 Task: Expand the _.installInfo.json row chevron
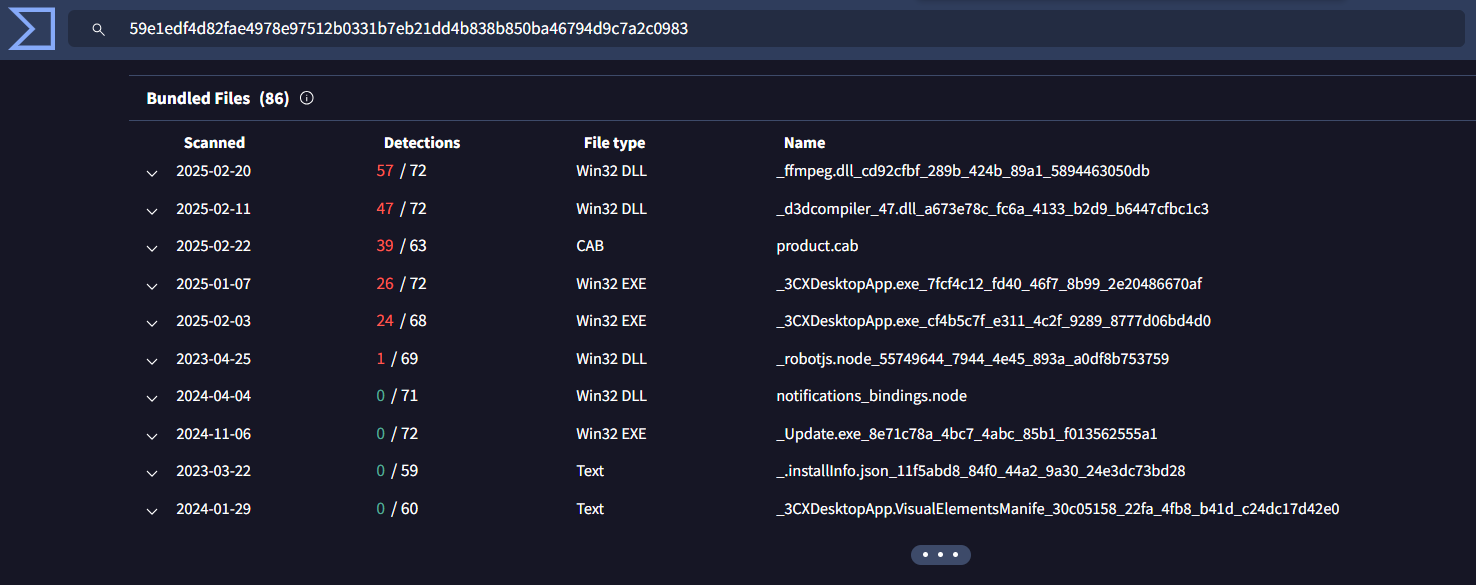pos(152,472)
